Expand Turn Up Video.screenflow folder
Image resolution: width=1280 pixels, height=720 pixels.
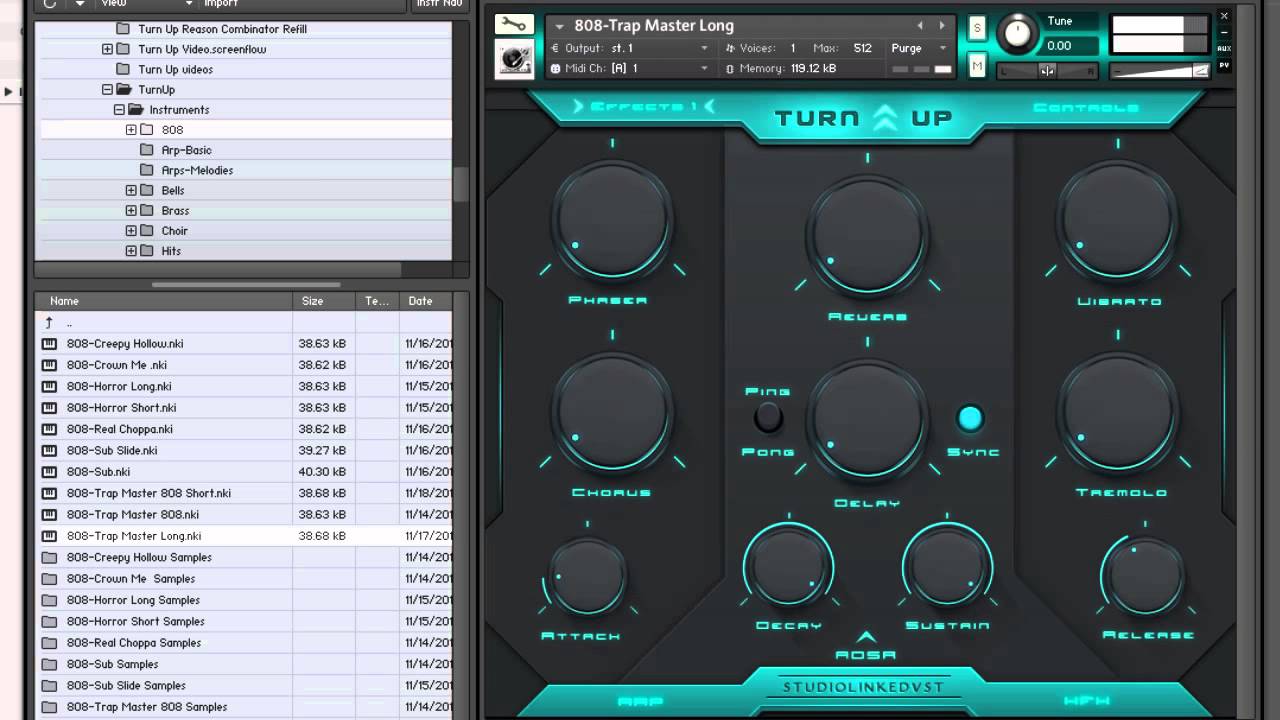coord(107,49)
